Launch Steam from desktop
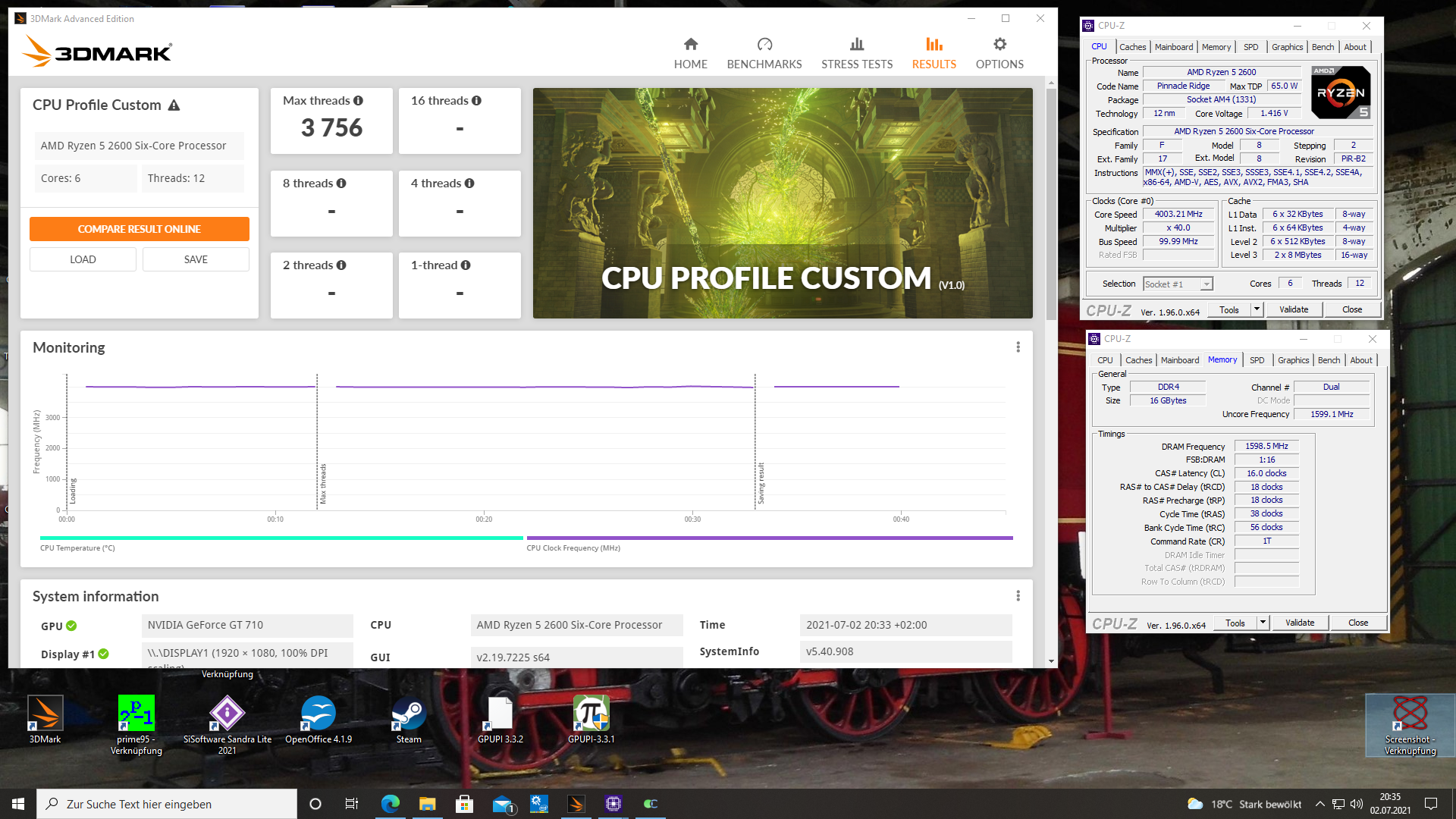1456x819 pixels. [x=409, y=720]
